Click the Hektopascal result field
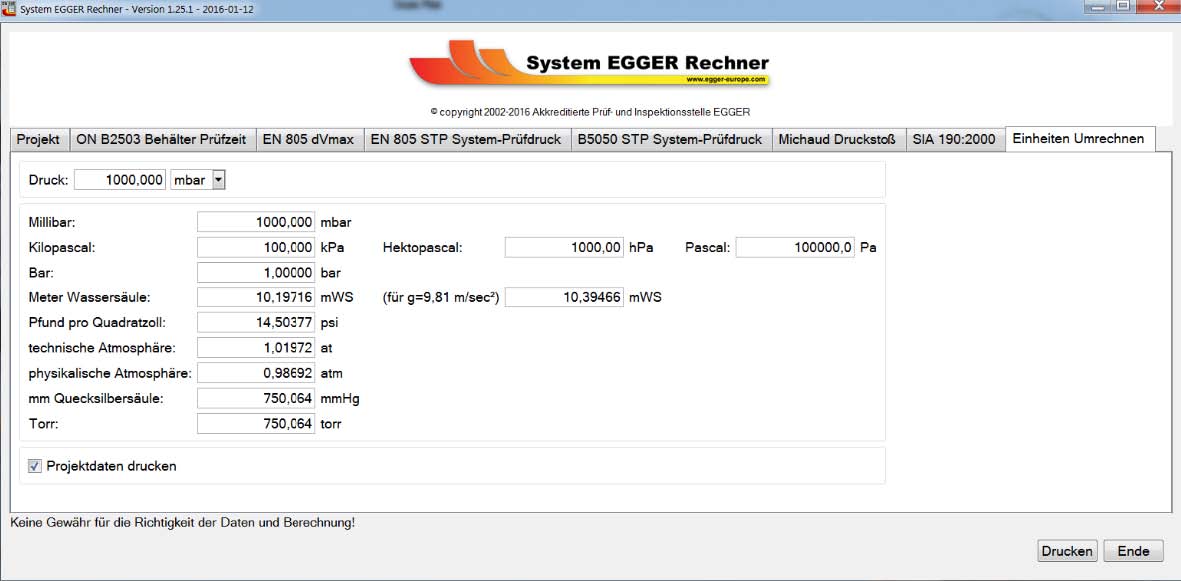1181x581 pixels. click(564, 247)
